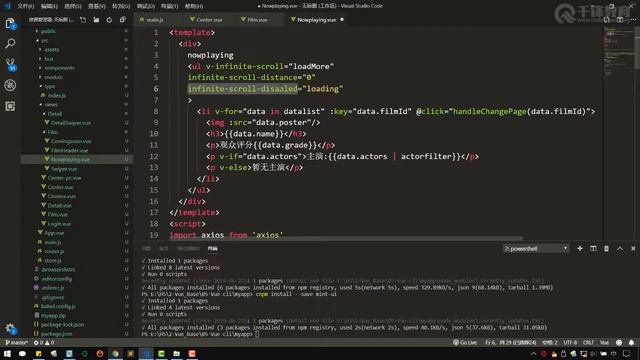Image resolution: width=640 pixels, height=360 pixels.
Task: Refresh the Explorer file tree
Action: 109,20
